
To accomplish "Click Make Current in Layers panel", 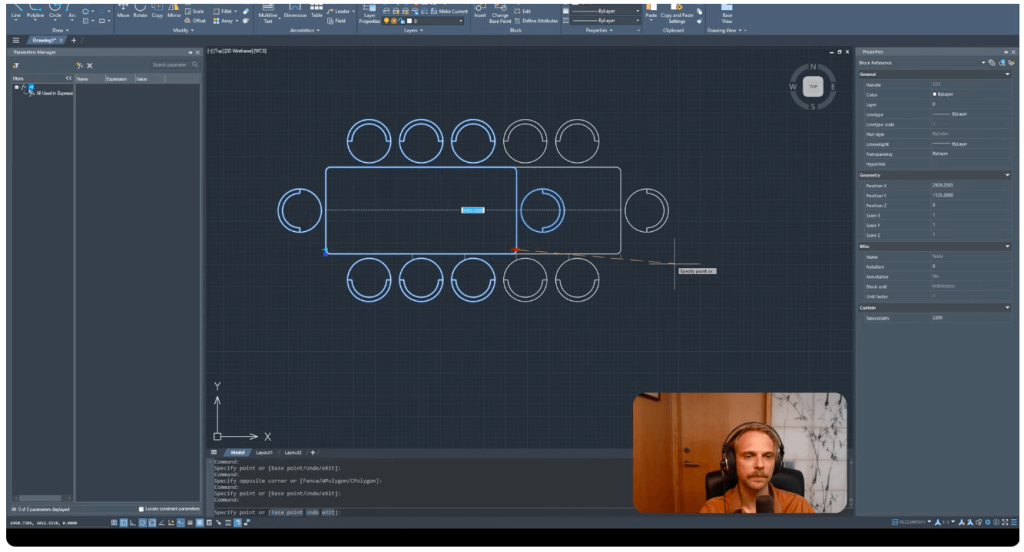I will pos(453,11).
